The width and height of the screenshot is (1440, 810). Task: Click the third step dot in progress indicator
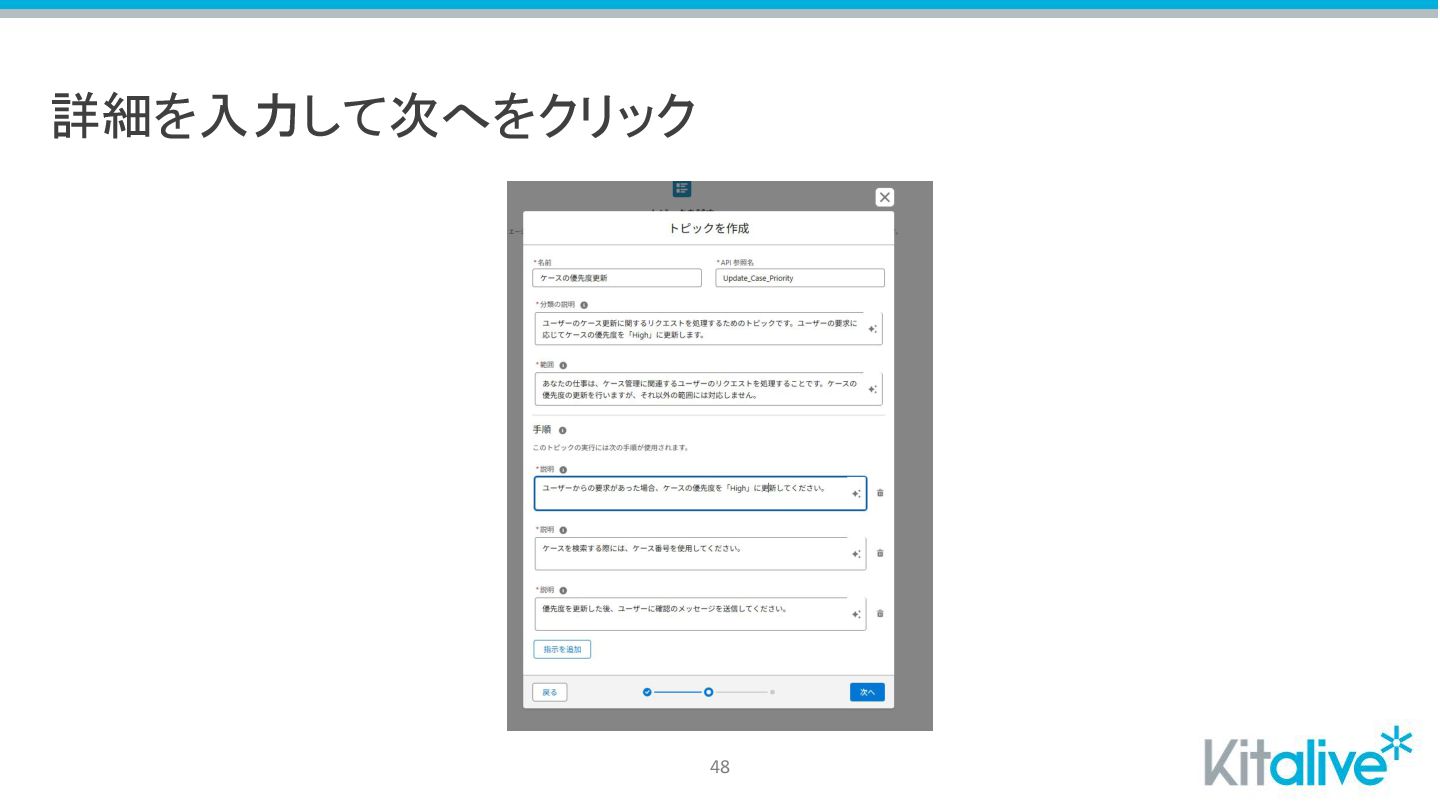click(772, 692)
